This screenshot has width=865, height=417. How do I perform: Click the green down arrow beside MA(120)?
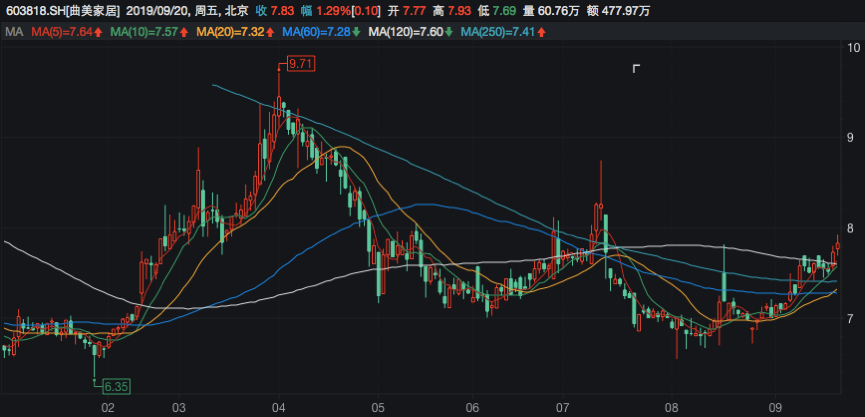tap(448, 33)
